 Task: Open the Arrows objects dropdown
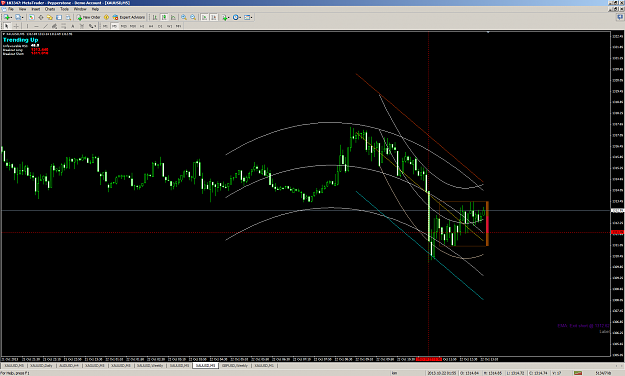(x=92, y=26)
